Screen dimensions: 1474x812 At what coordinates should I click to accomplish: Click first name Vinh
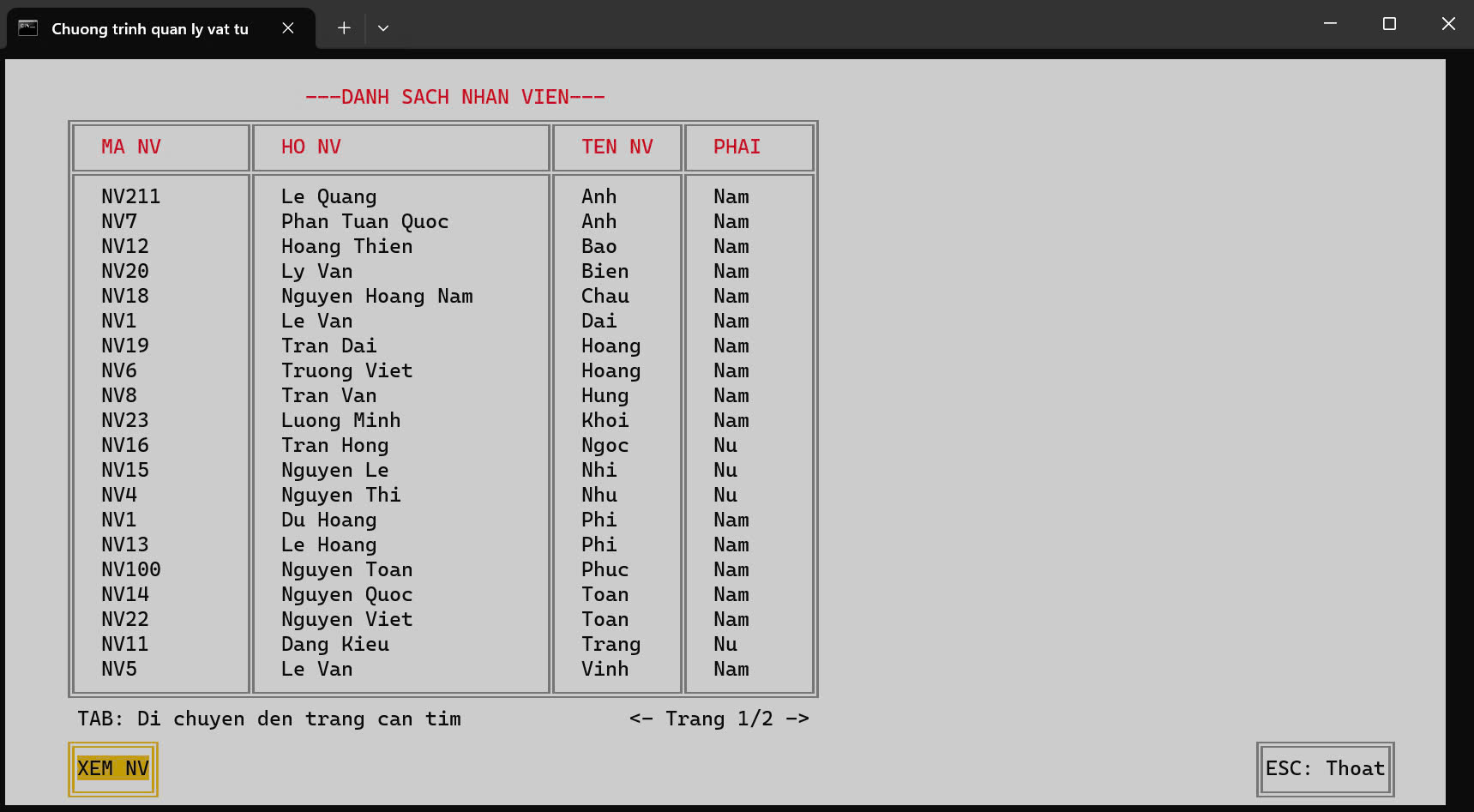605,670
